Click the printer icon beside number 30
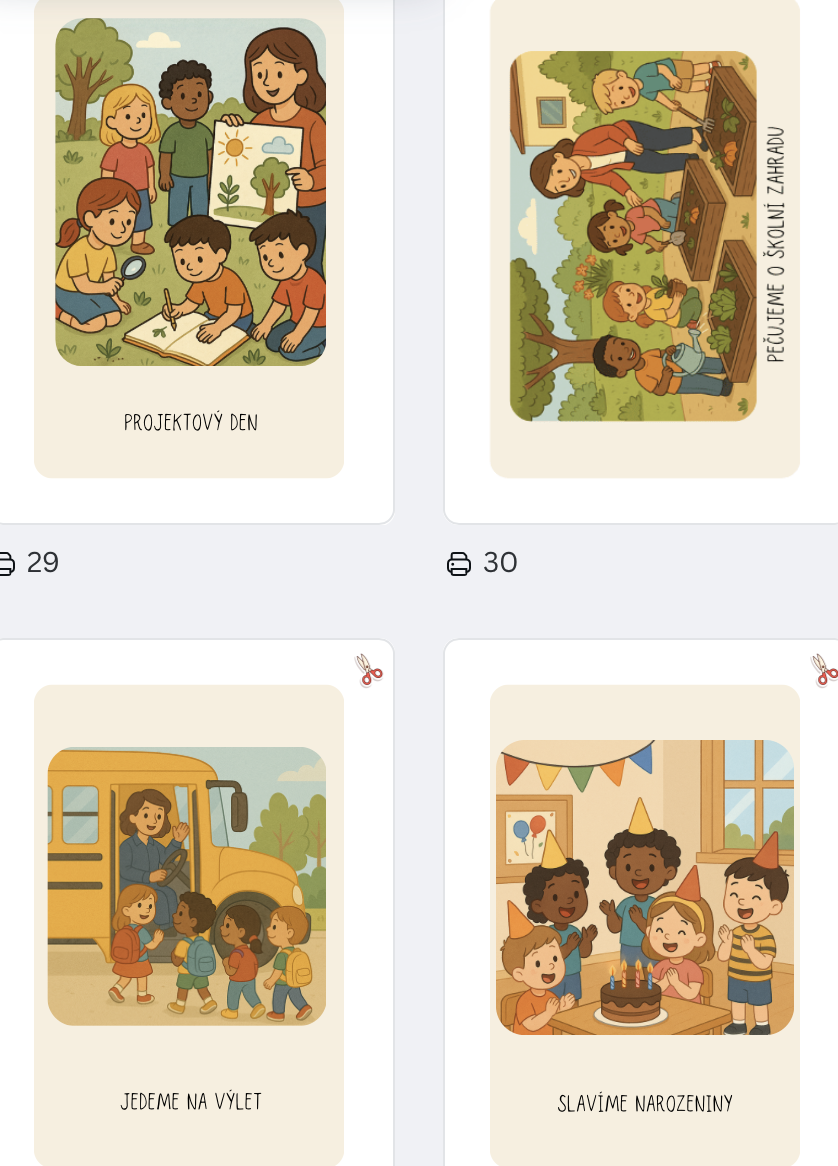 point(459,564)
